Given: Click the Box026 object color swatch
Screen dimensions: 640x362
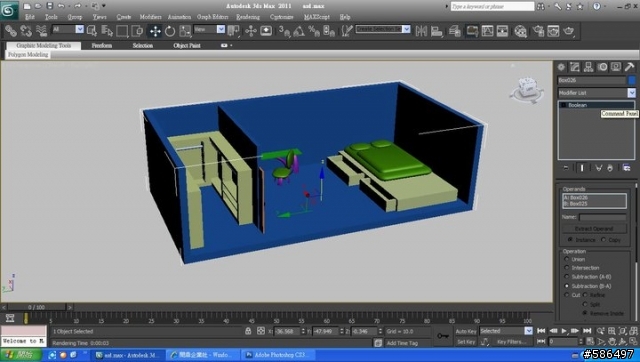Looking at the screenshot, I should pyautogui.click(x=632, y=80).
